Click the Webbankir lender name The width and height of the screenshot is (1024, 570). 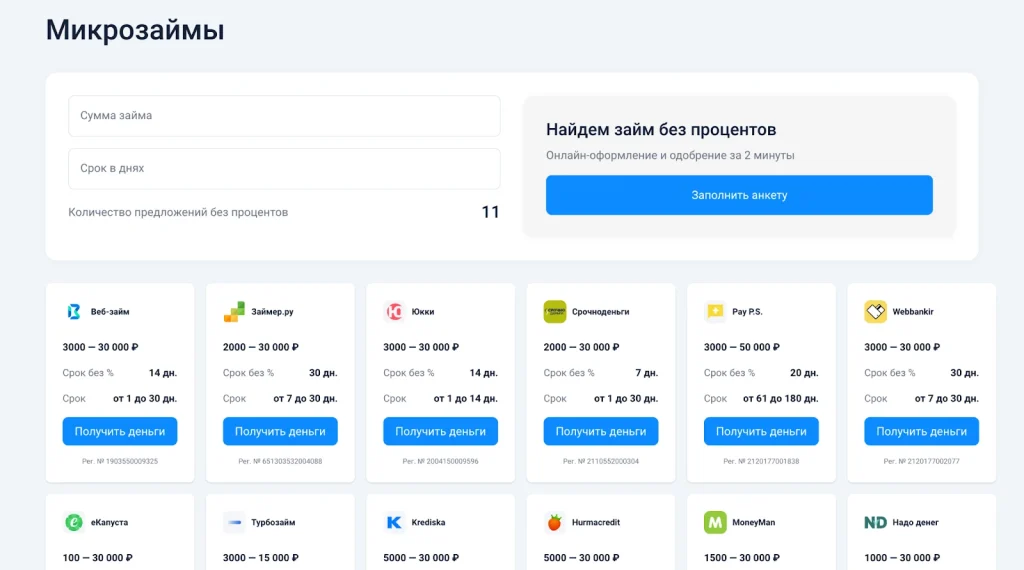(x=913, y=311)
